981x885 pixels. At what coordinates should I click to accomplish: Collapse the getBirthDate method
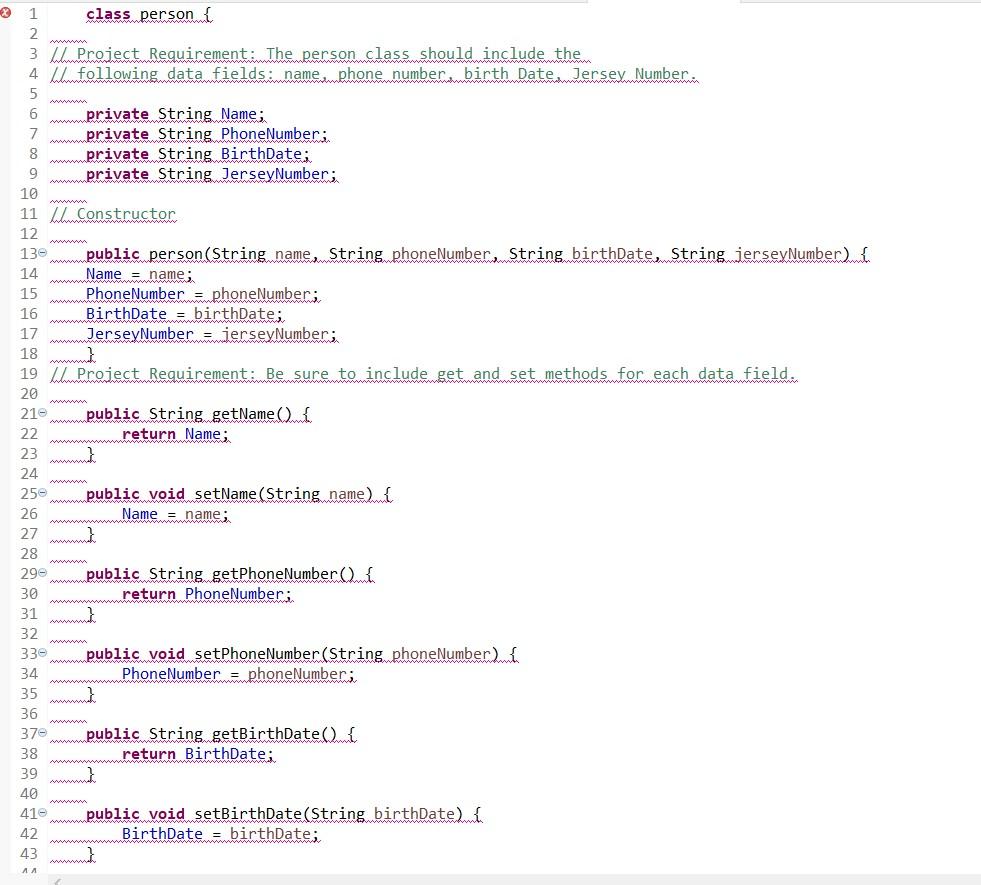[40, 733]
